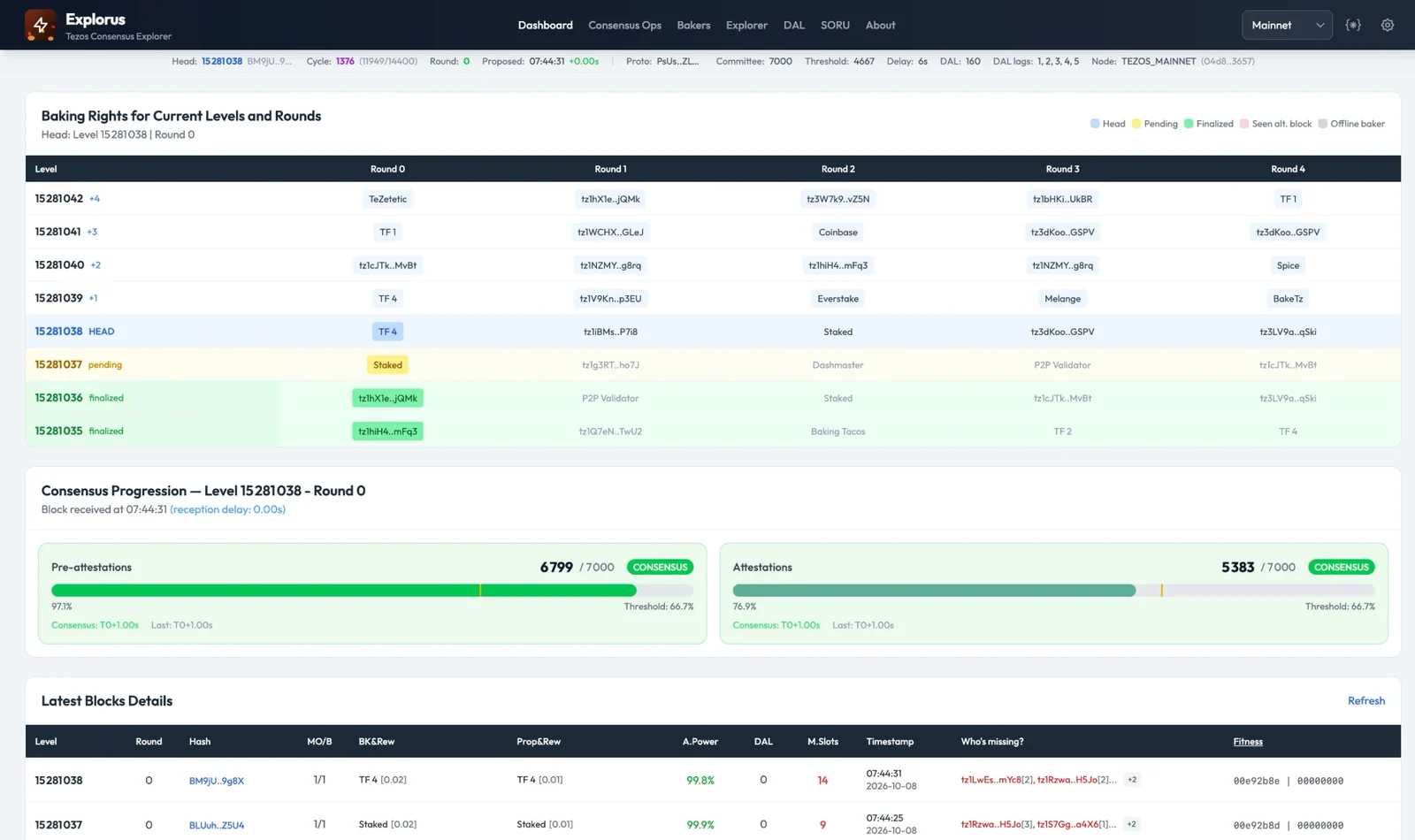Click the Attestations progress bar

pos(1054,590)
